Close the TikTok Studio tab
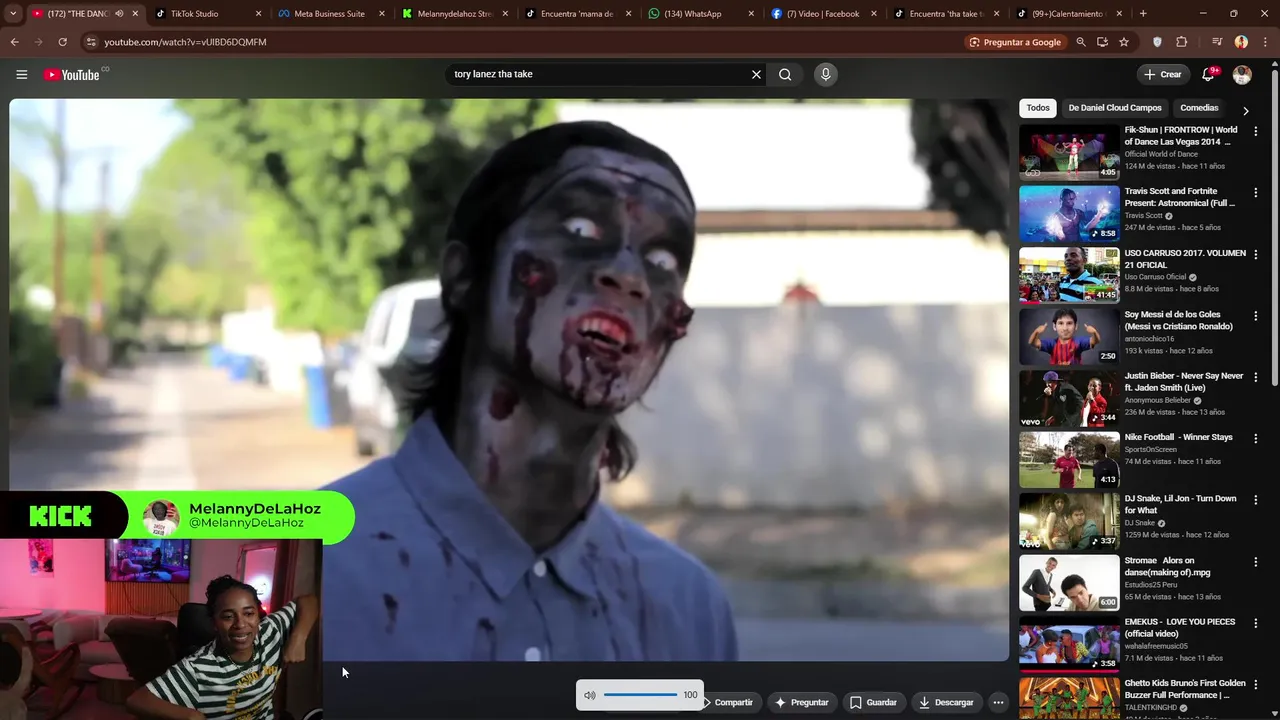The image size is (1280, 720). pyautogui.click(x=258, y=14)
